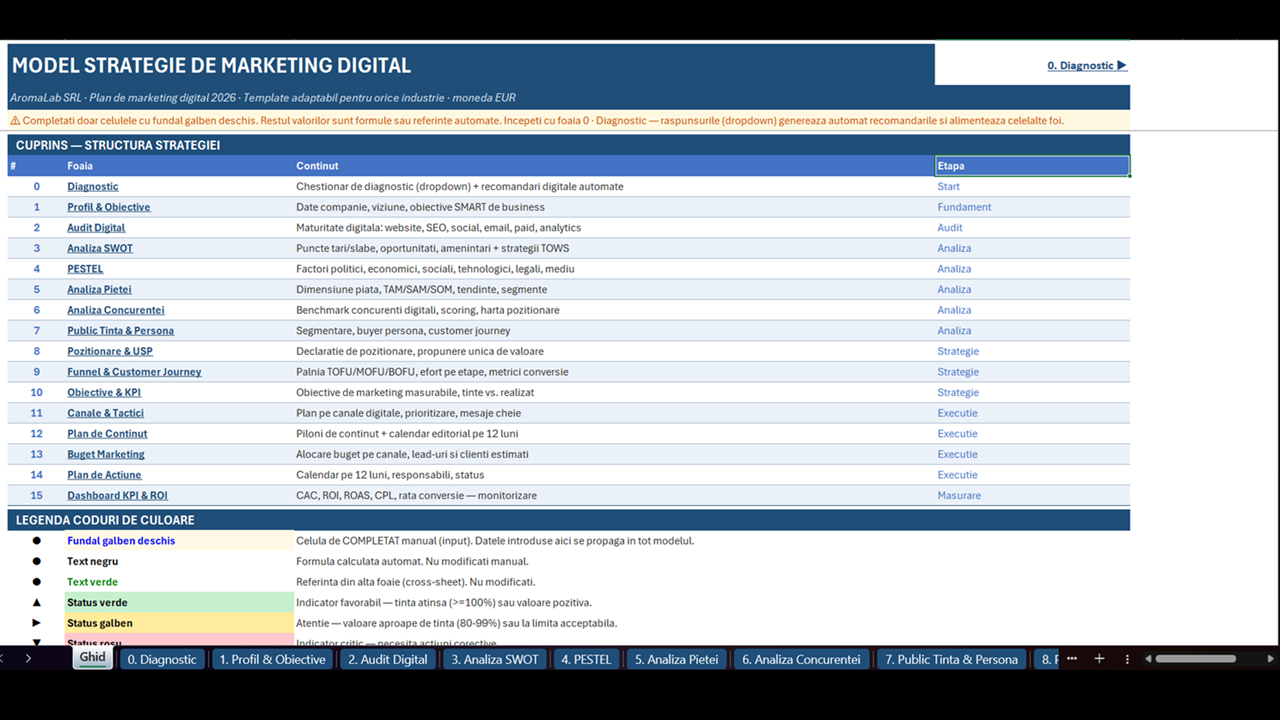Screen dimensions: 1280x720
Task: Select the Chestionar de diagnostic description cell
Action: 614,187
